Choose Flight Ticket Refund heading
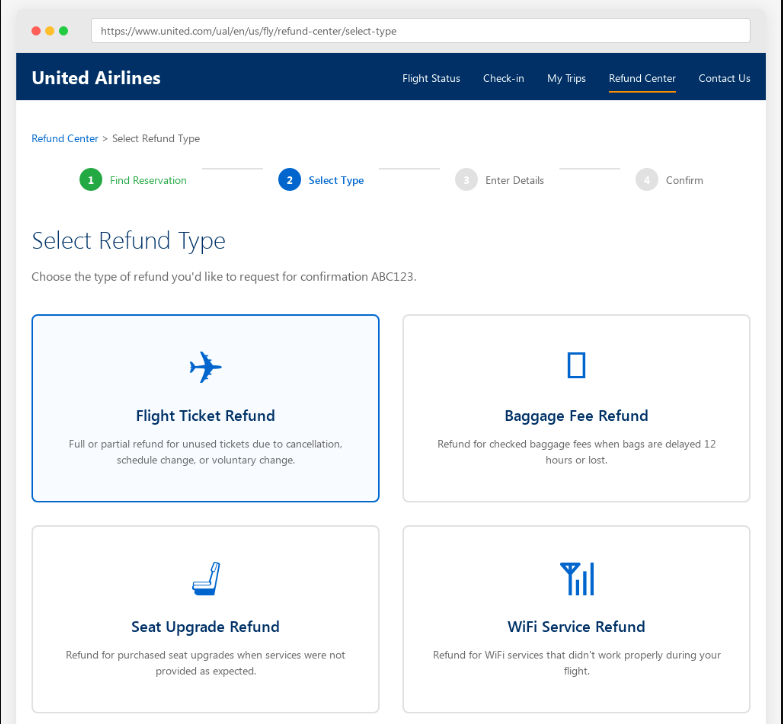Image resolution: width=783 pixels, height=724 pixels. (205, 416)
